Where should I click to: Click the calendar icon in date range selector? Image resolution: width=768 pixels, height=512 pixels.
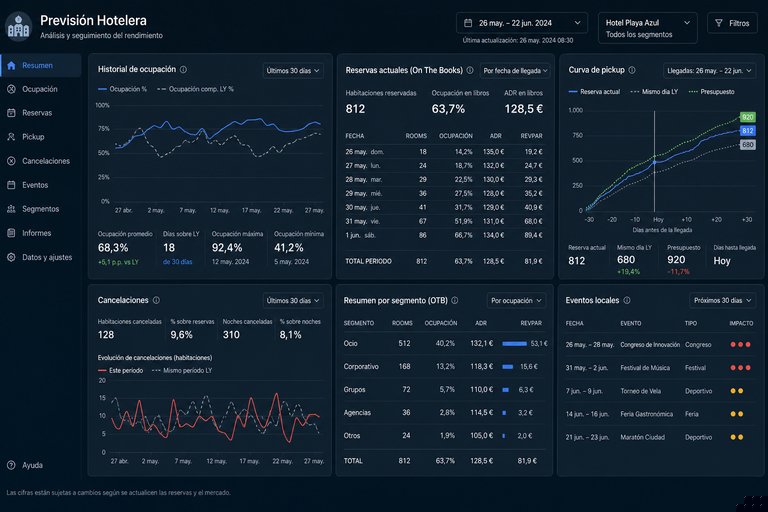point(468,23)
